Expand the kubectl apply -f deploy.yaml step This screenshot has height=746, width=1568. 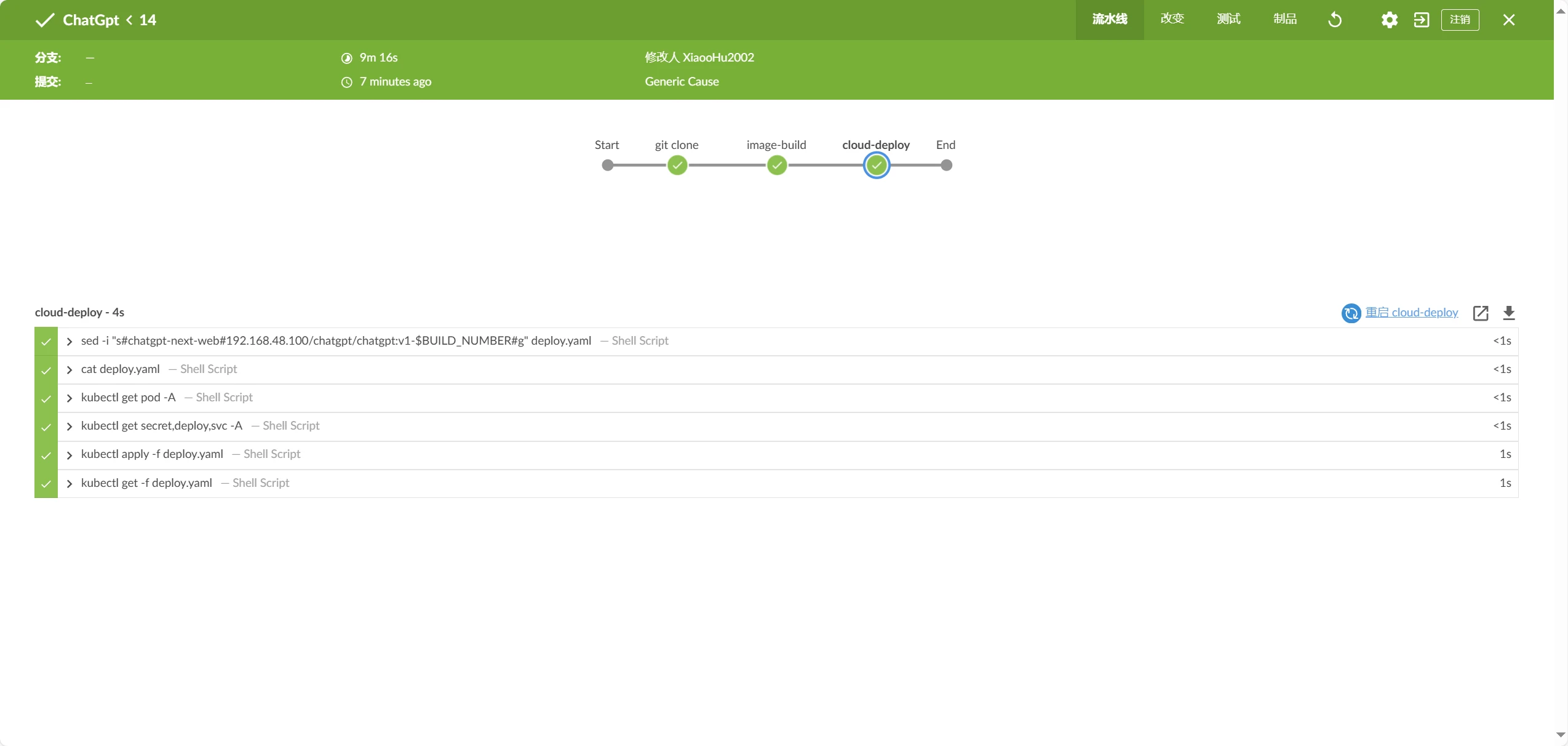(70, 455)
